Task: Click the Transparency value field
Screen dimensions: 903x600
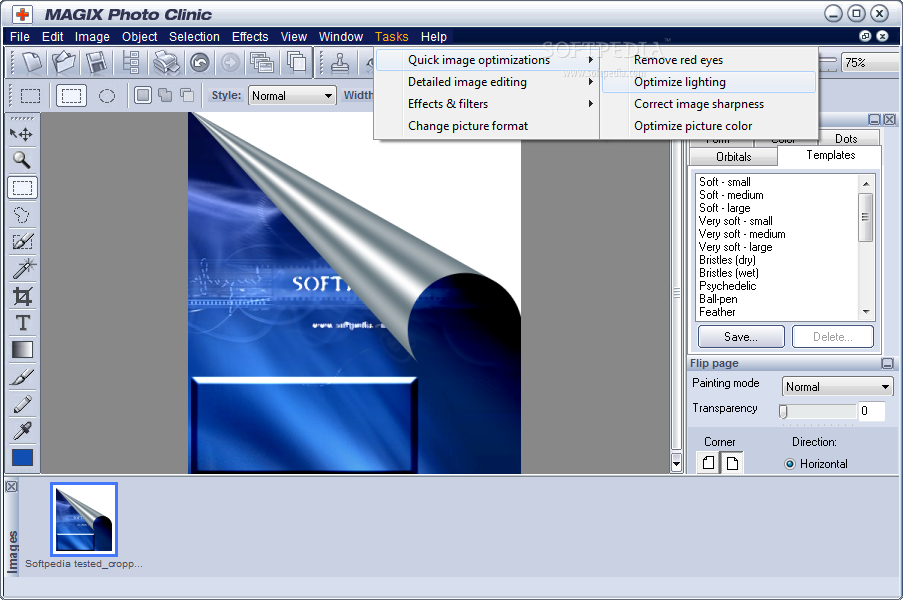Action: (871, 411)
